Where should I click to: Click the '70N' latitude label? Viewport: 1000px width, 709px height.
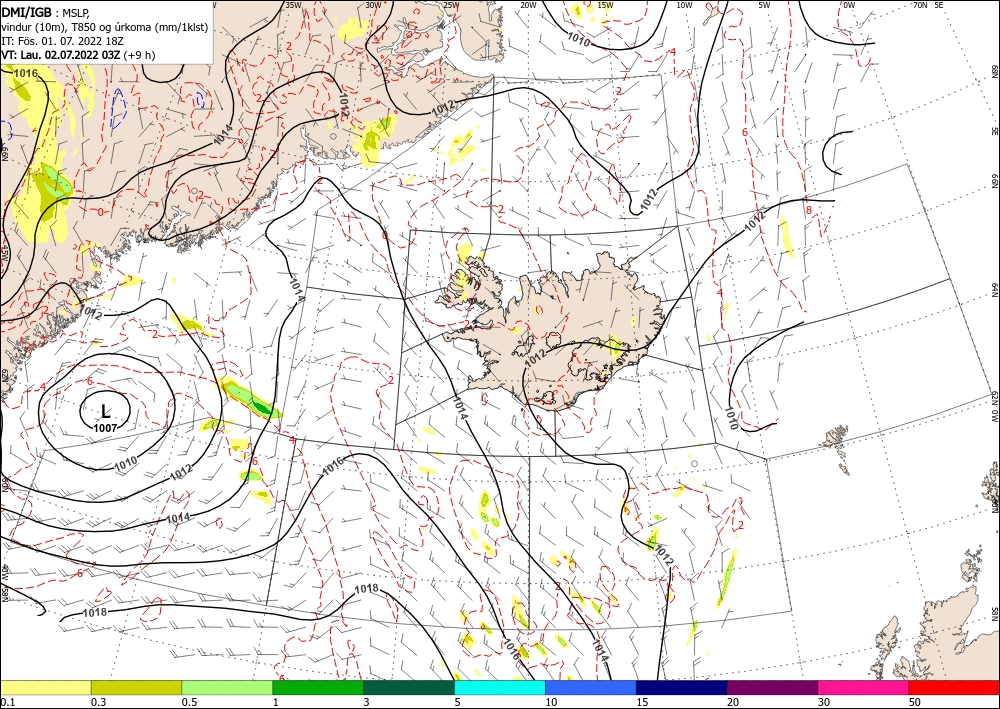tap(920, 5)
